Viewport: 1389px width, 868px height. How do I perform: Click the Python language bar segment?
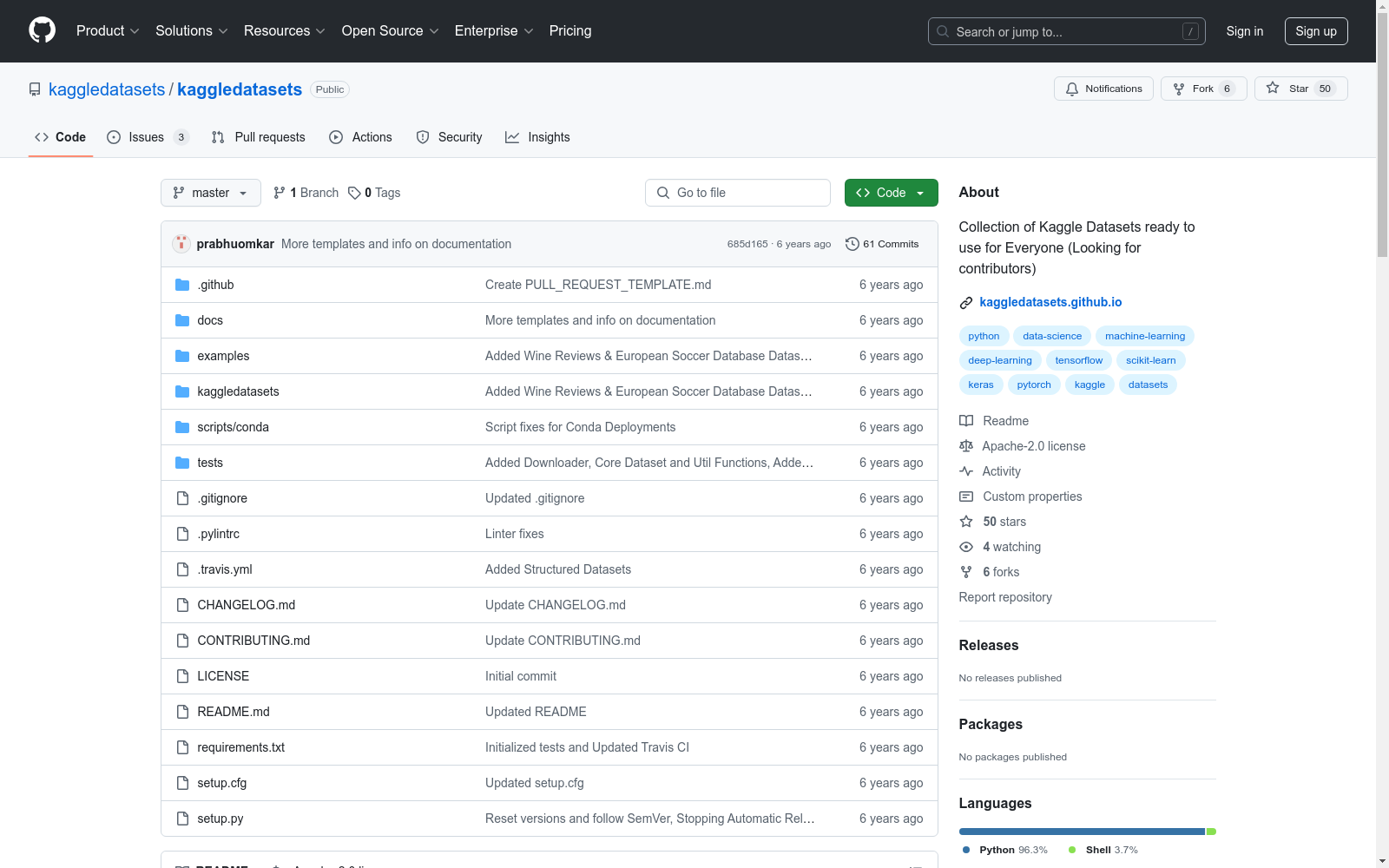pyautogui.click(x=1082, y=832)
